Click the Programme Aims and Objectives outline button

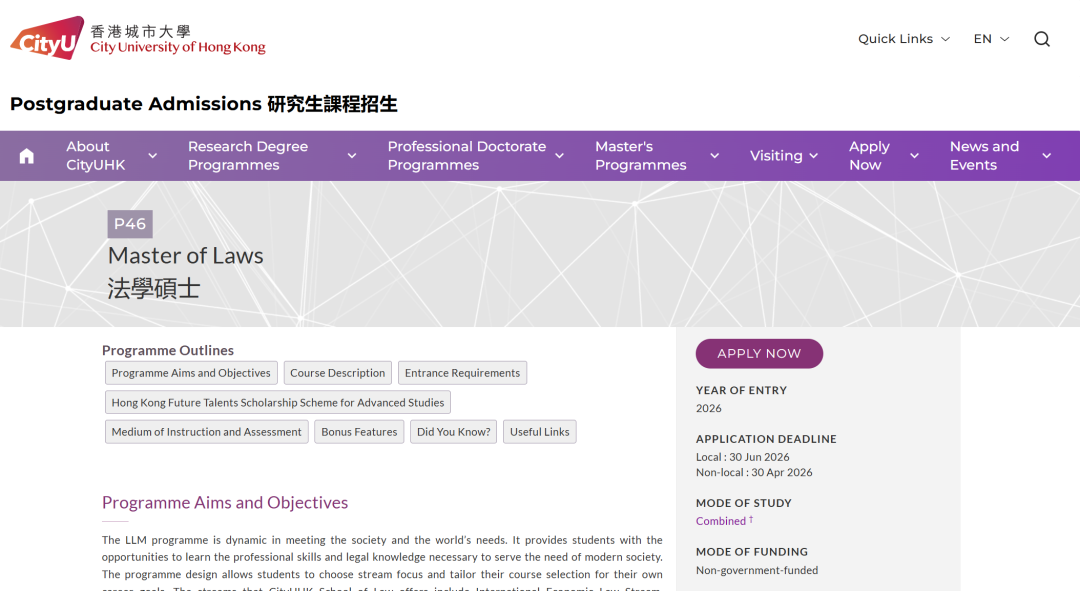pos(190,372)
